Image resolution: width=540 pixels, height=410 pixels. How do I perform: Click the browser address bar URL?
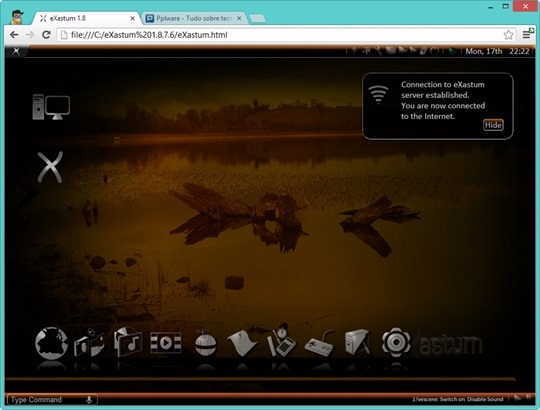coord(149,35)
